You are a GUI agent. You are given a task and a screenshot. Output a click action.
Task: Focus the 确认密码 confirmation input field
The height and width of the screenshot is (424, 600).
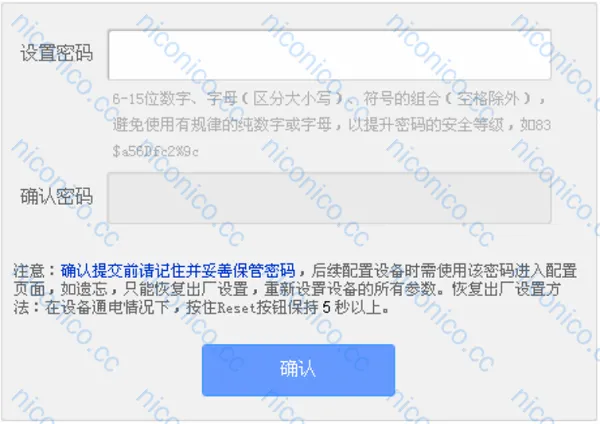click(329, 198)
